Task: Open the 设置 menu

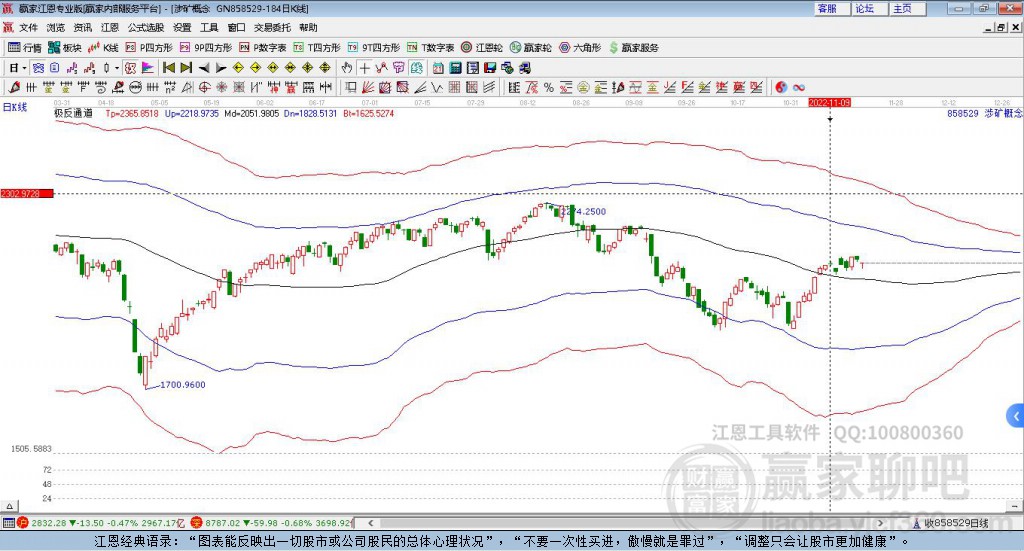Action: pyautogui.click(x=182, y=27)
